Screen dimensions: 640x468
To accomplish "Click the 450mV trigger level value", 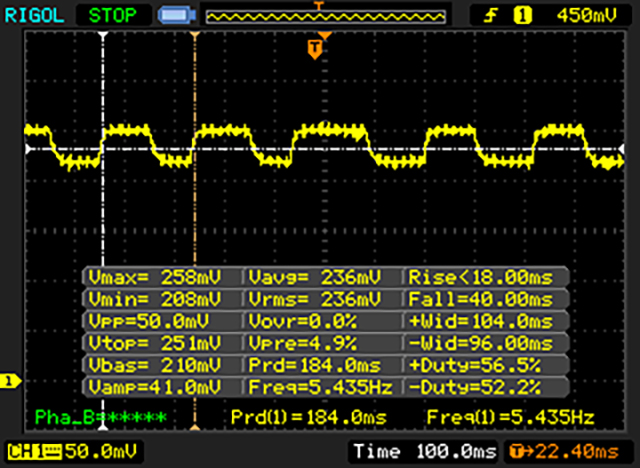I will click(587, 16).
